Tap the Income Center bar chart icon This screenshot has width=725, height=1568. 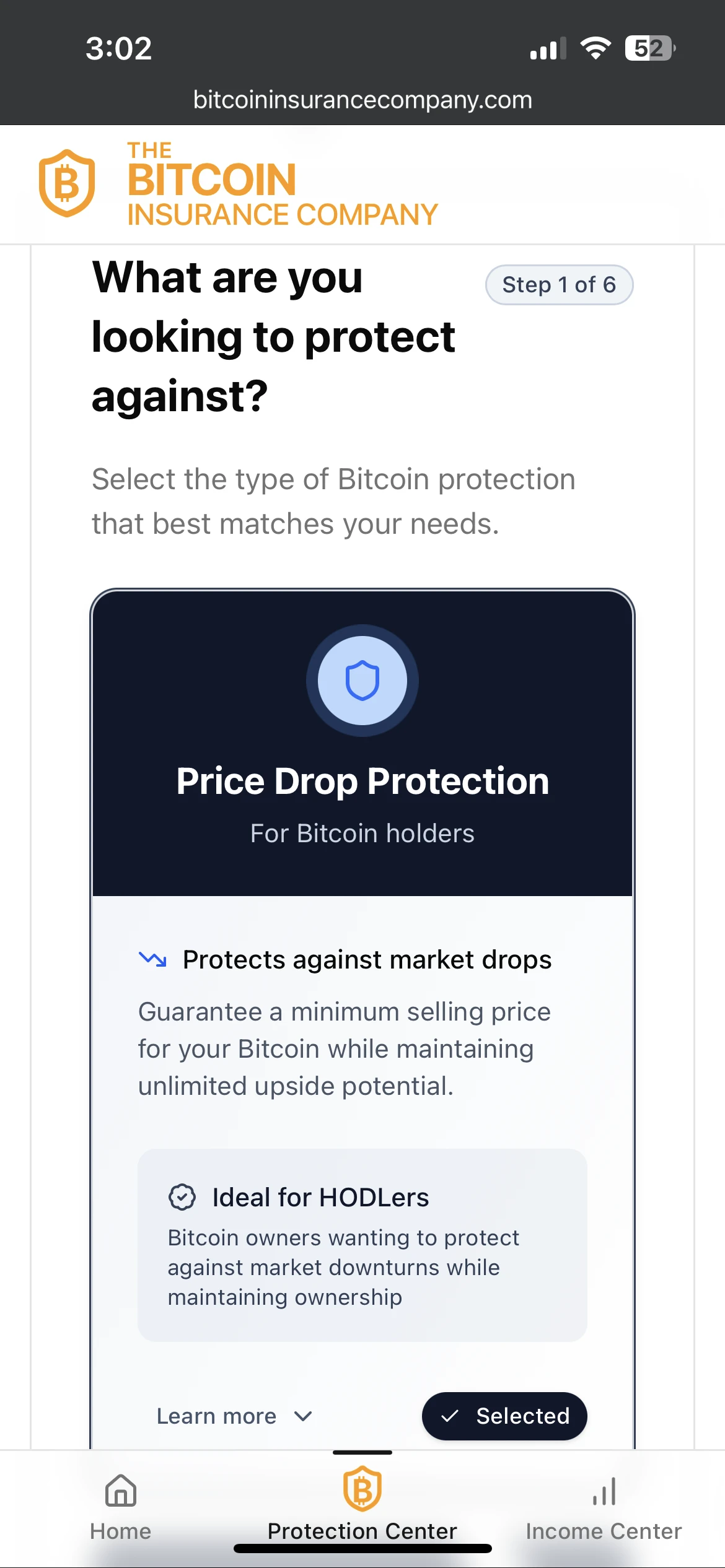[604, 1491]
